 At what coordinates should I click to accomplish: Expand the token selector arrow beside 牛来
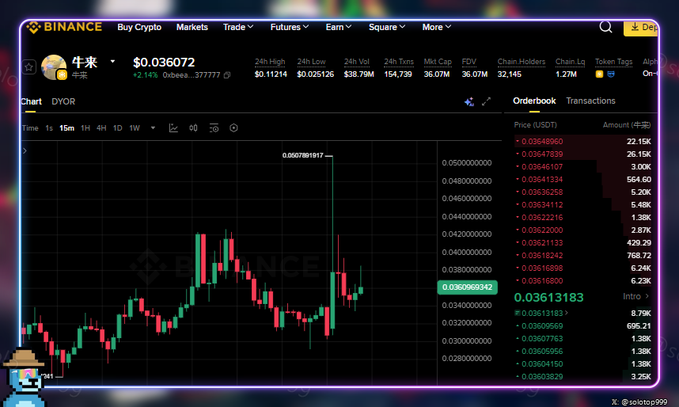pyautogui.click(x=113, y=61)
